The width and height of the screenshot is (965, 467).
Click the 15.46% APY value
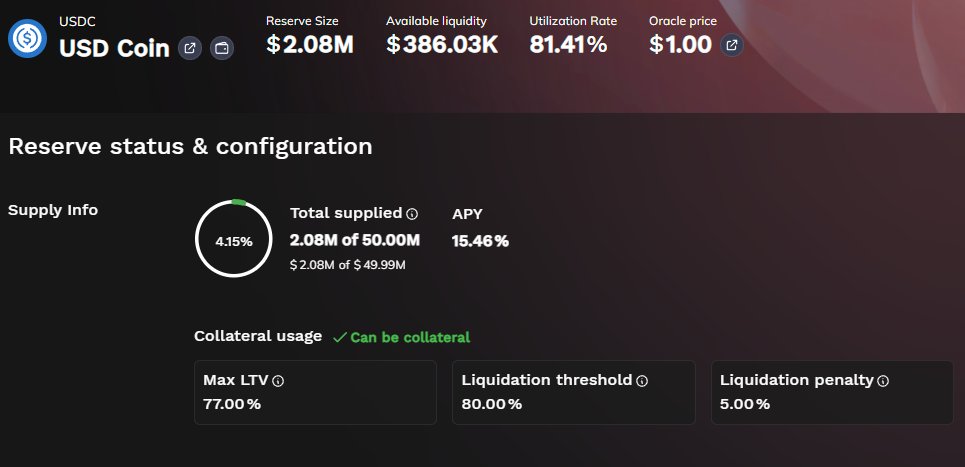point(480,241)
